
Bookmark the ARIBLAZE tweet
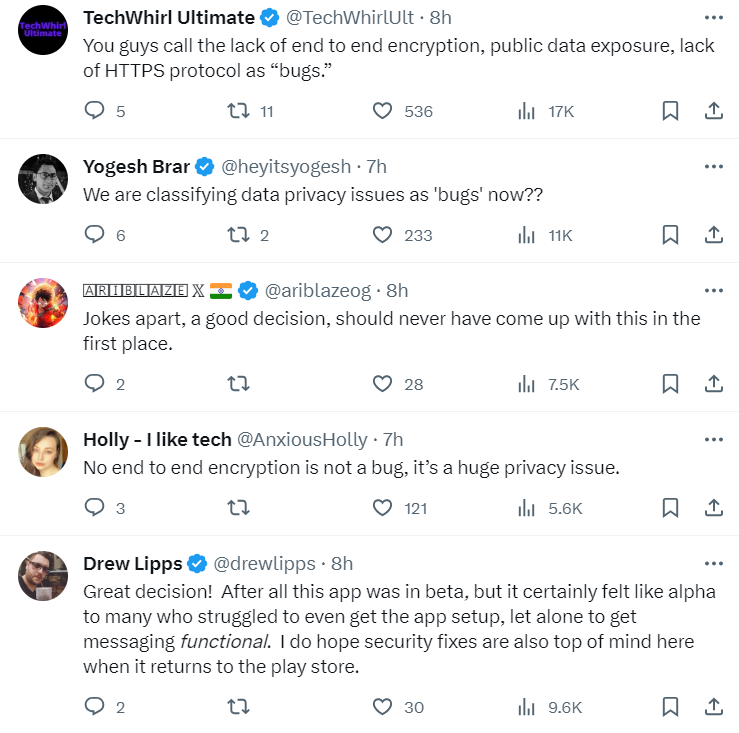point(671,383)
